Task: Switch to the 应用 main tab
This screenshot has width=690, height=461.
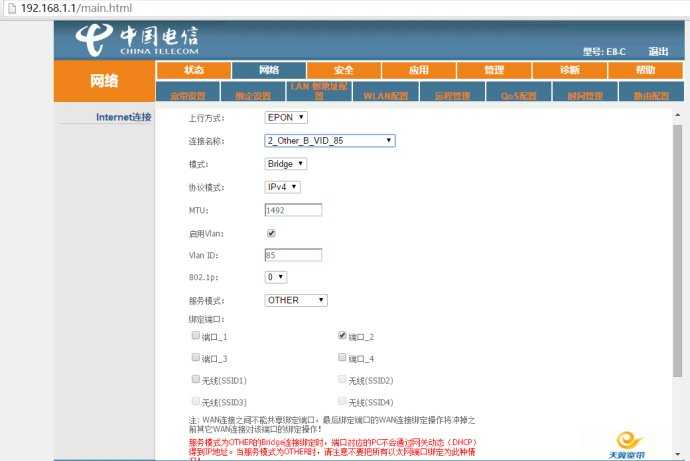Action: point(419,70)
